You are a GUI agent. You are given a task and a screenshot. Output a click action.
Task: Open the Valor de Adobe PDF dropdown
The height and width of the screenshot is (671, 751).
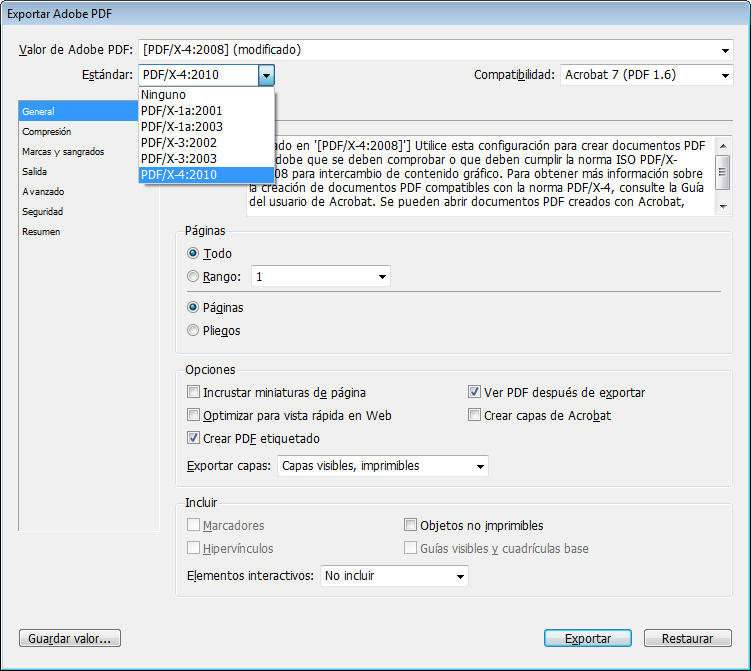tap(436, 50)
